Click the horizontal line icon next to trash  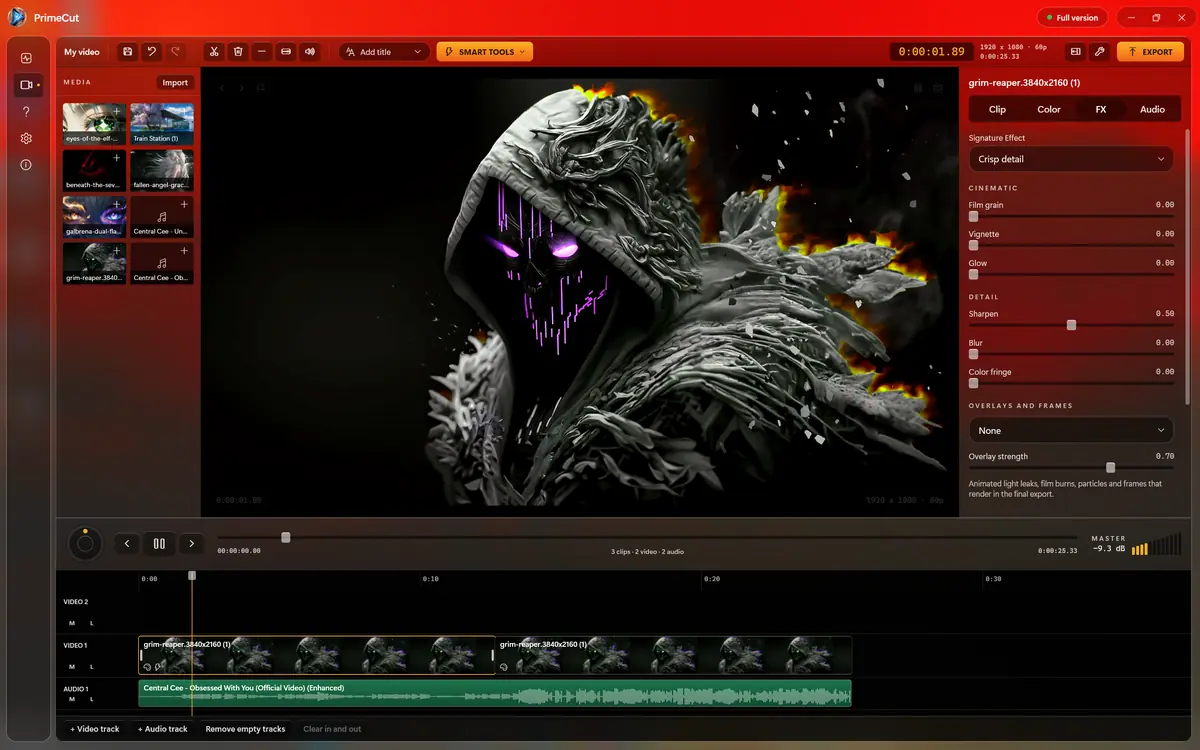[x=262, y=51]
